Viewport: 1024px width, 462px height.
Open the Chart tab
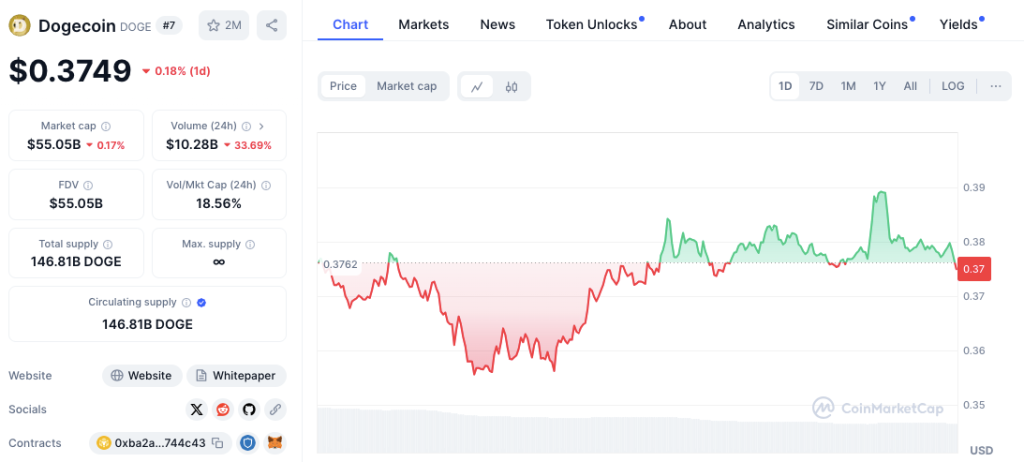click(351, 25)
